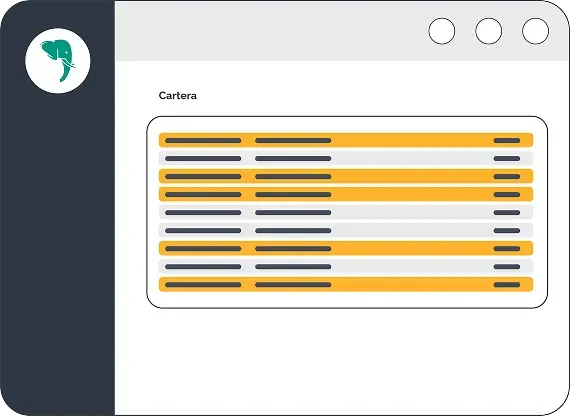Screen dimensions: 570x417
Task: Select the fifth row, shaded gray
Action: [x=346, y=212]
